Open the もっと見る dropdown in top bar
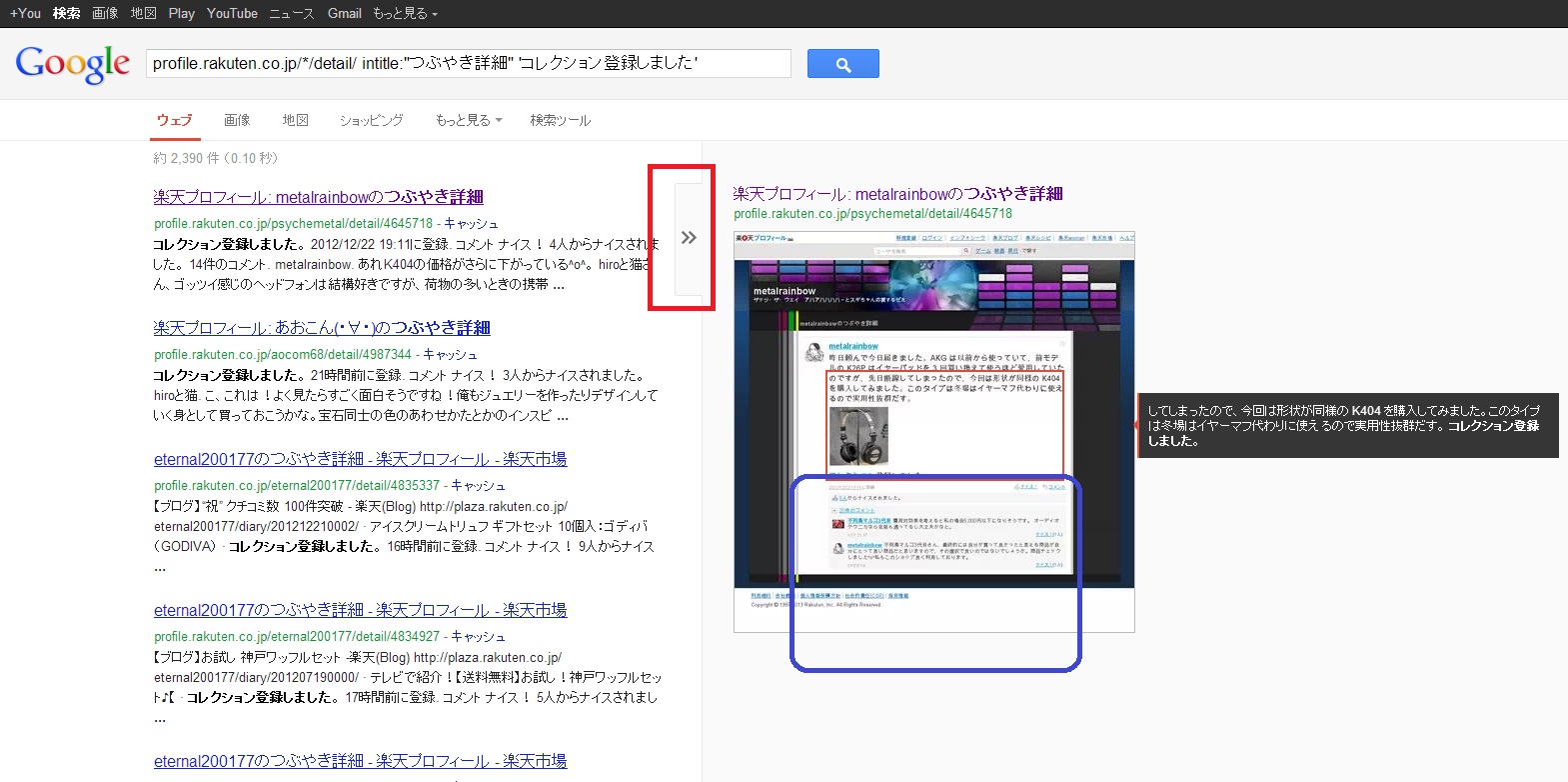The height and width of the screenshot is (782, 1568). 405,13
